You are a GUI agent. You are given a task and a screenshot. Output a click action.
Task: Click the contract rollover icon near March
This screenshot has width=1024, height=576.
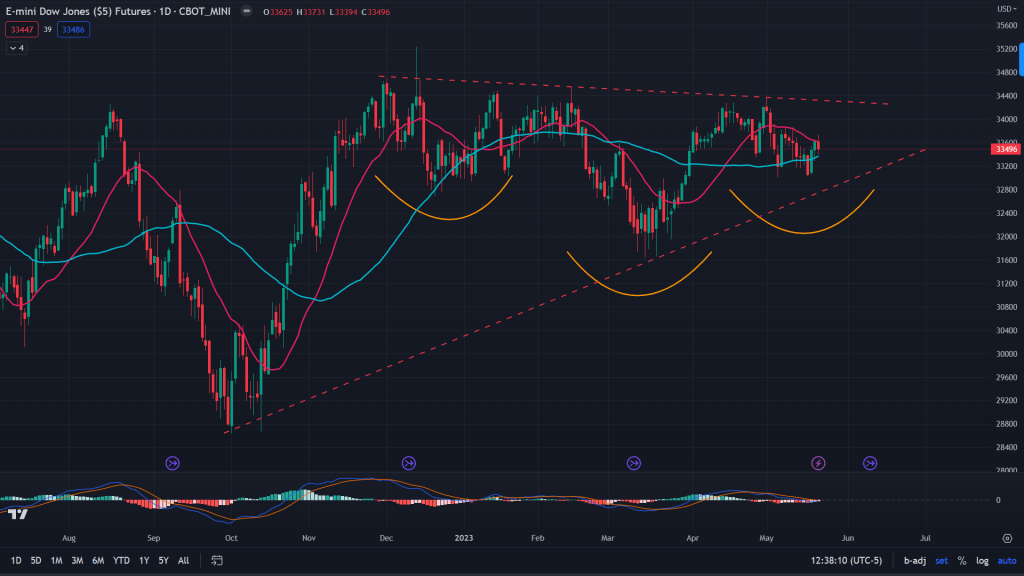[x=634, y=463]
